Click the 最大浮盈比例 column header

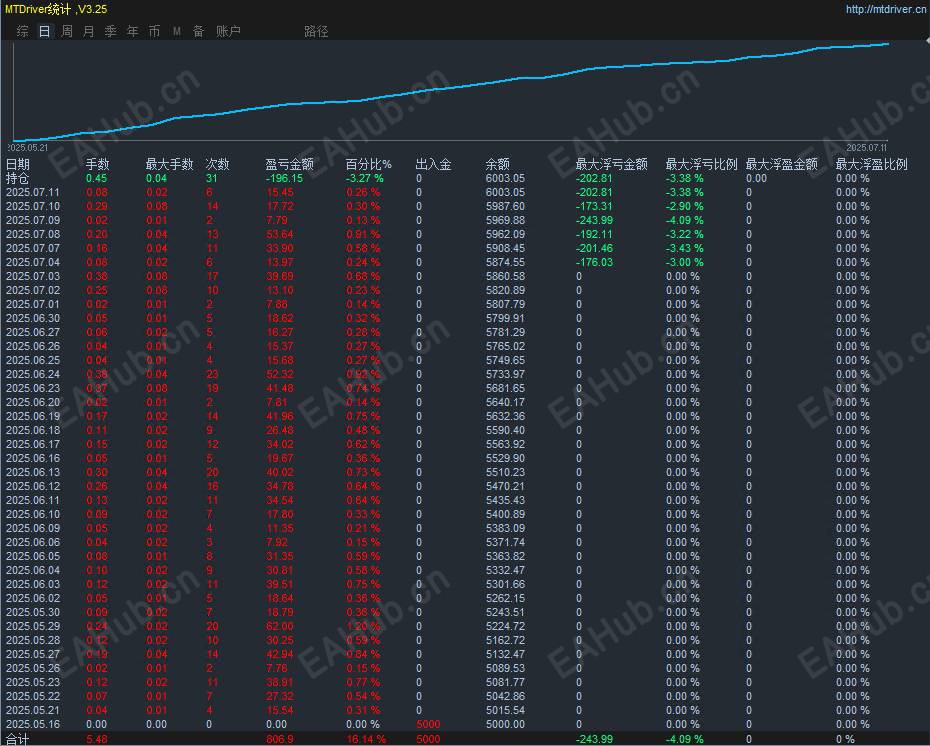[x=872, y=164]
